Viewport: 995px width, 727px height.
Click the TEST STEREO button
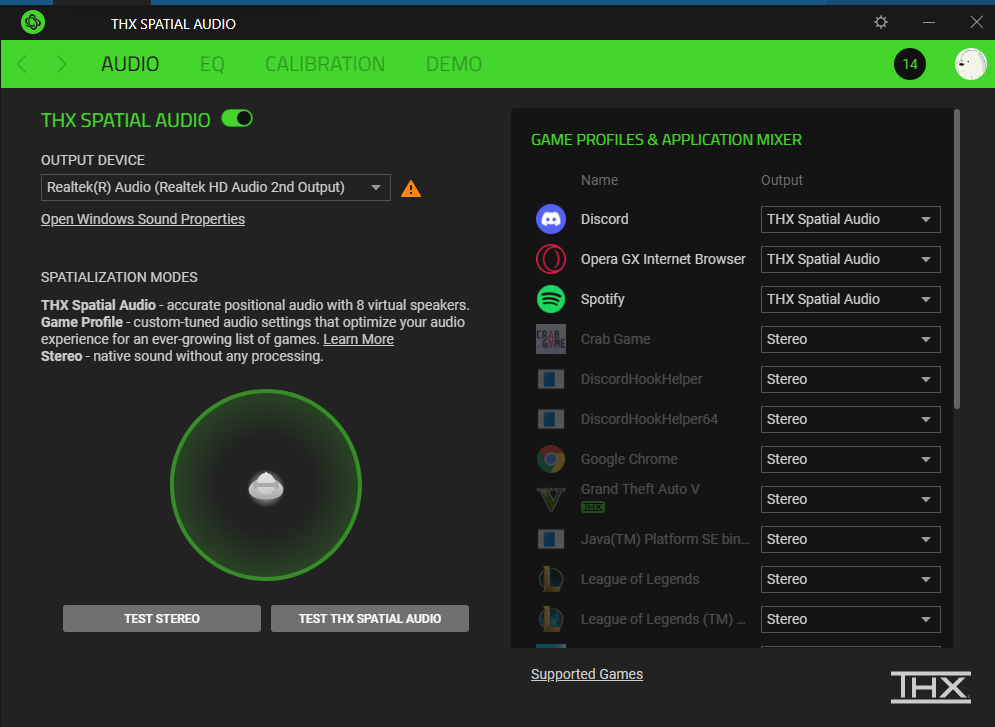(x=162, y=619)
